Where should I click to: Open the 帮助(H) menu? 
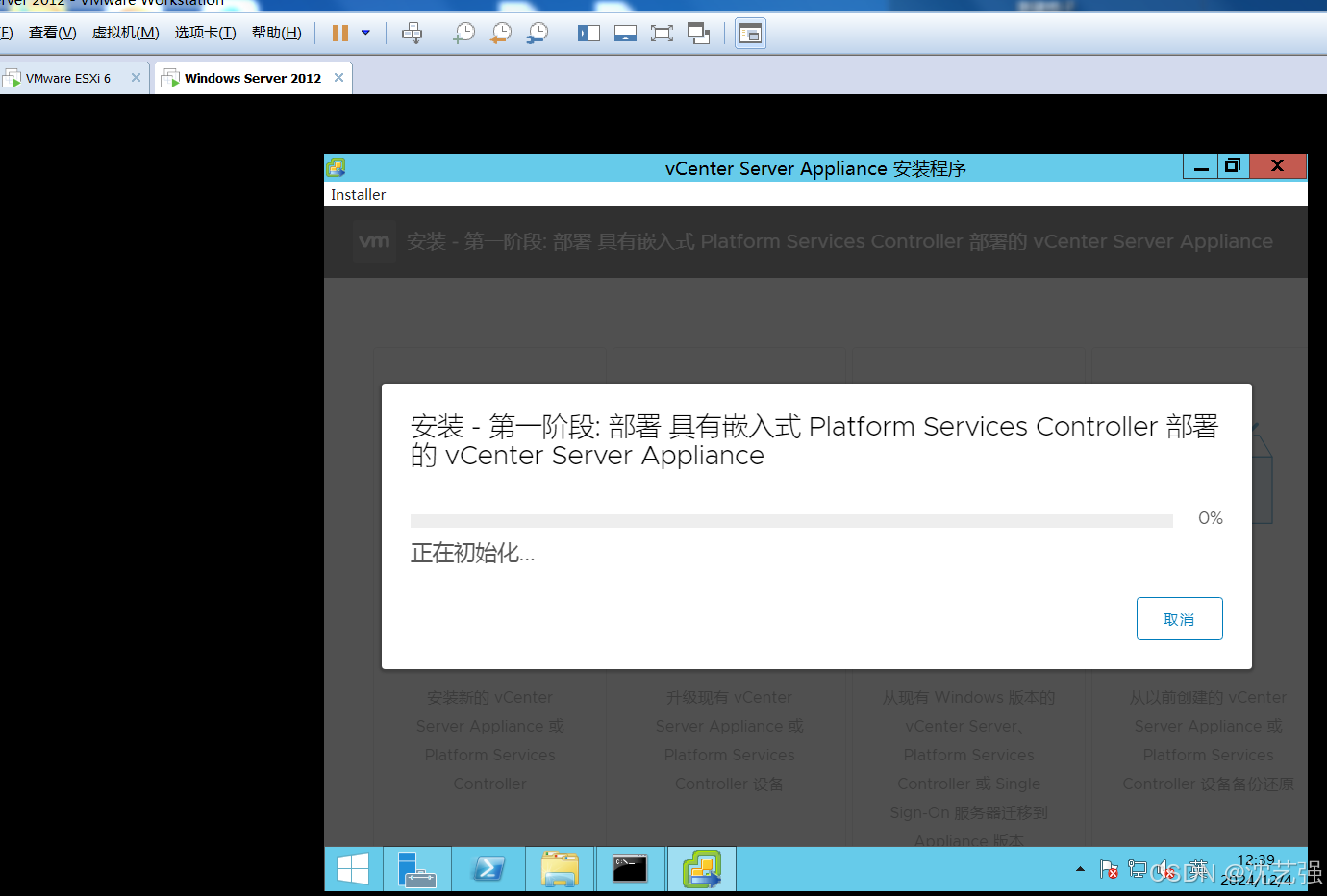click(277, 33)
